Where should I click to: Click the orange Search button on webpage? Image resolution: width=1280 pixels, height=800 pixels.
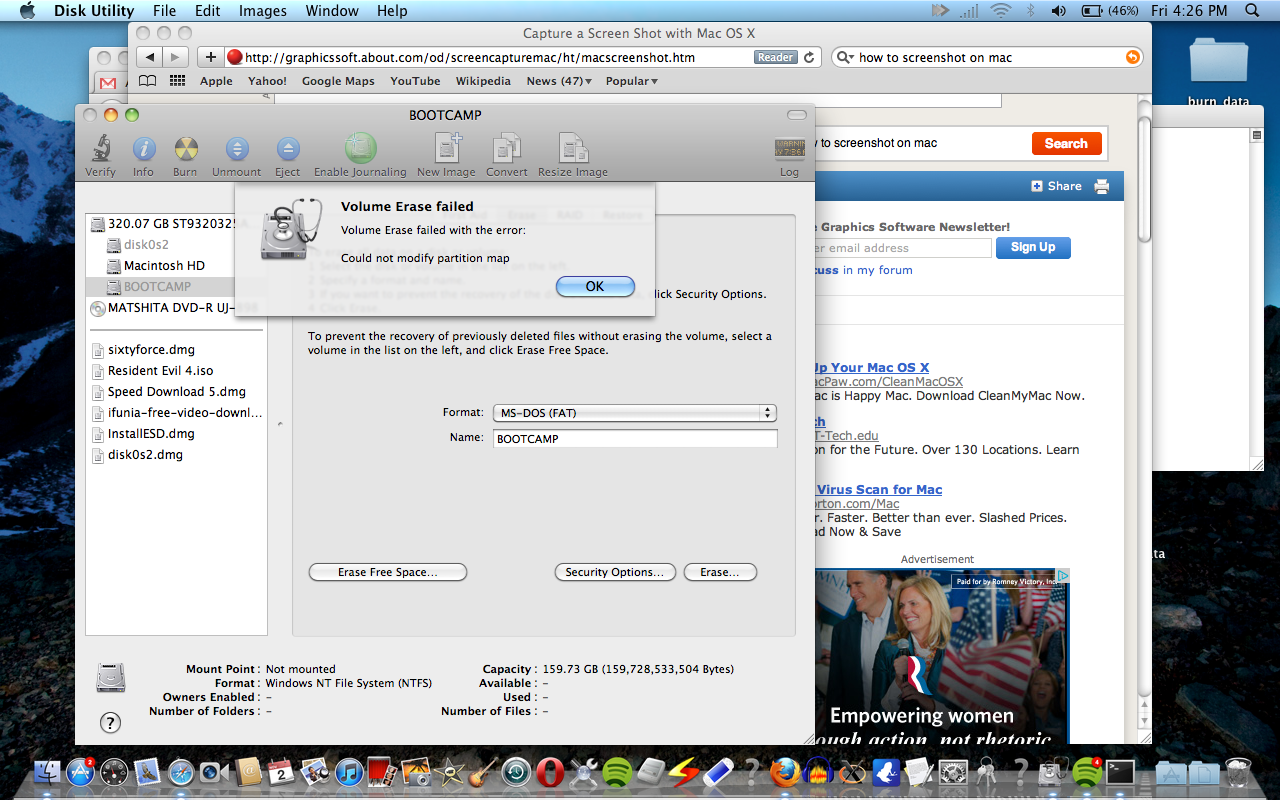(1066, 143)
